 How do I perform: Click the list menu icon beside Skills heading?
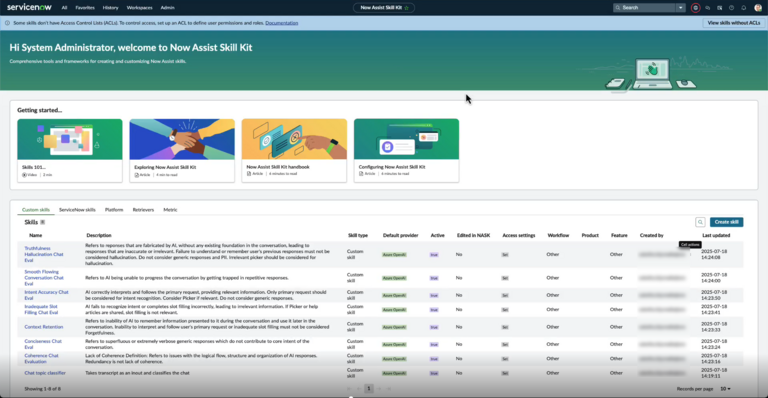click(43, 222)
